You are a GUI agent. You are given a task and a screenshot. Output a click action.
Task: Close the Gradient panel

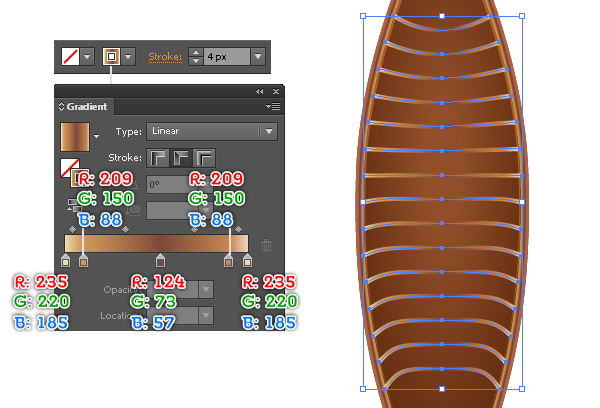(x=276, y=91)
